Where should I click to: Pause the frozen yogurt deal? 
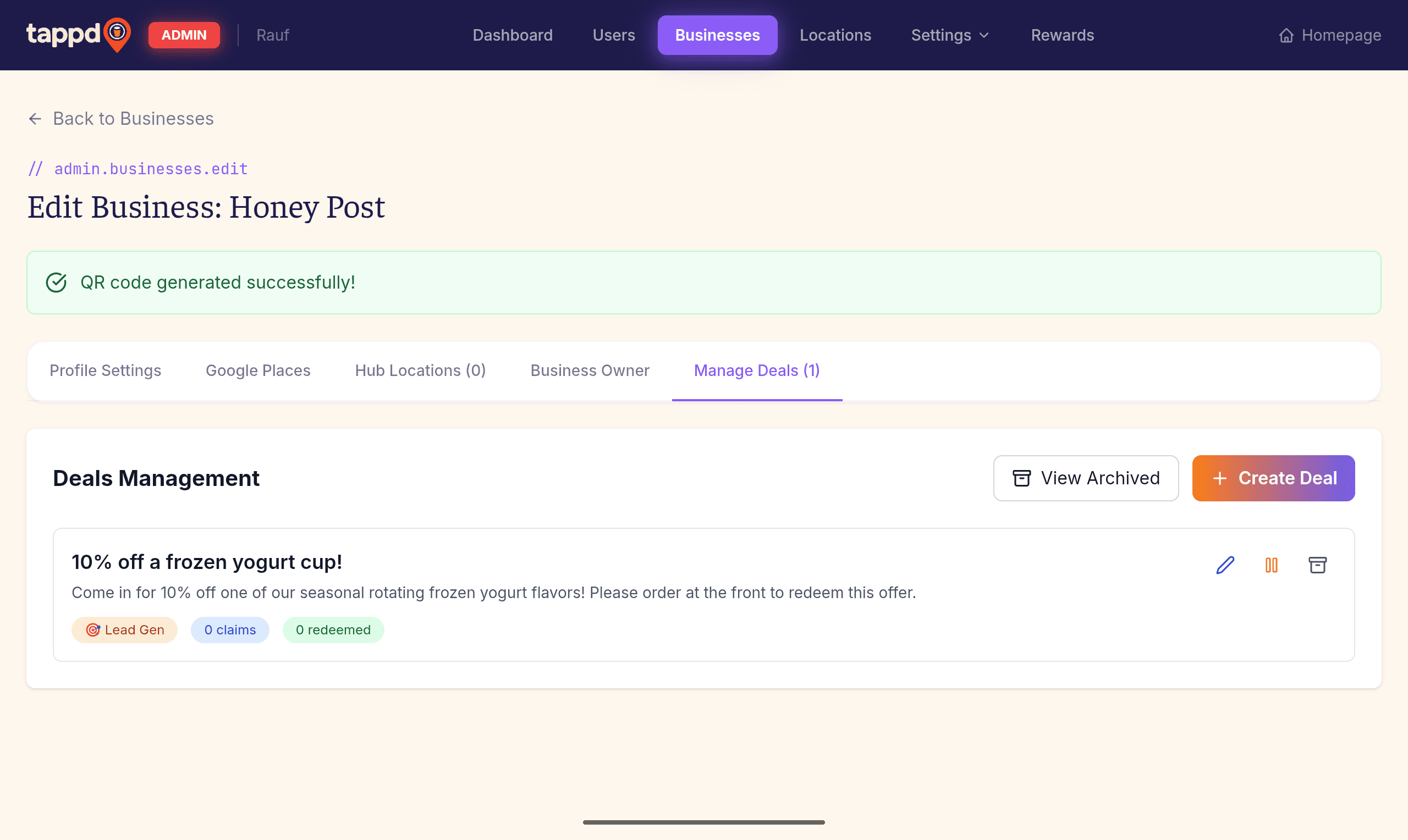1271,565
